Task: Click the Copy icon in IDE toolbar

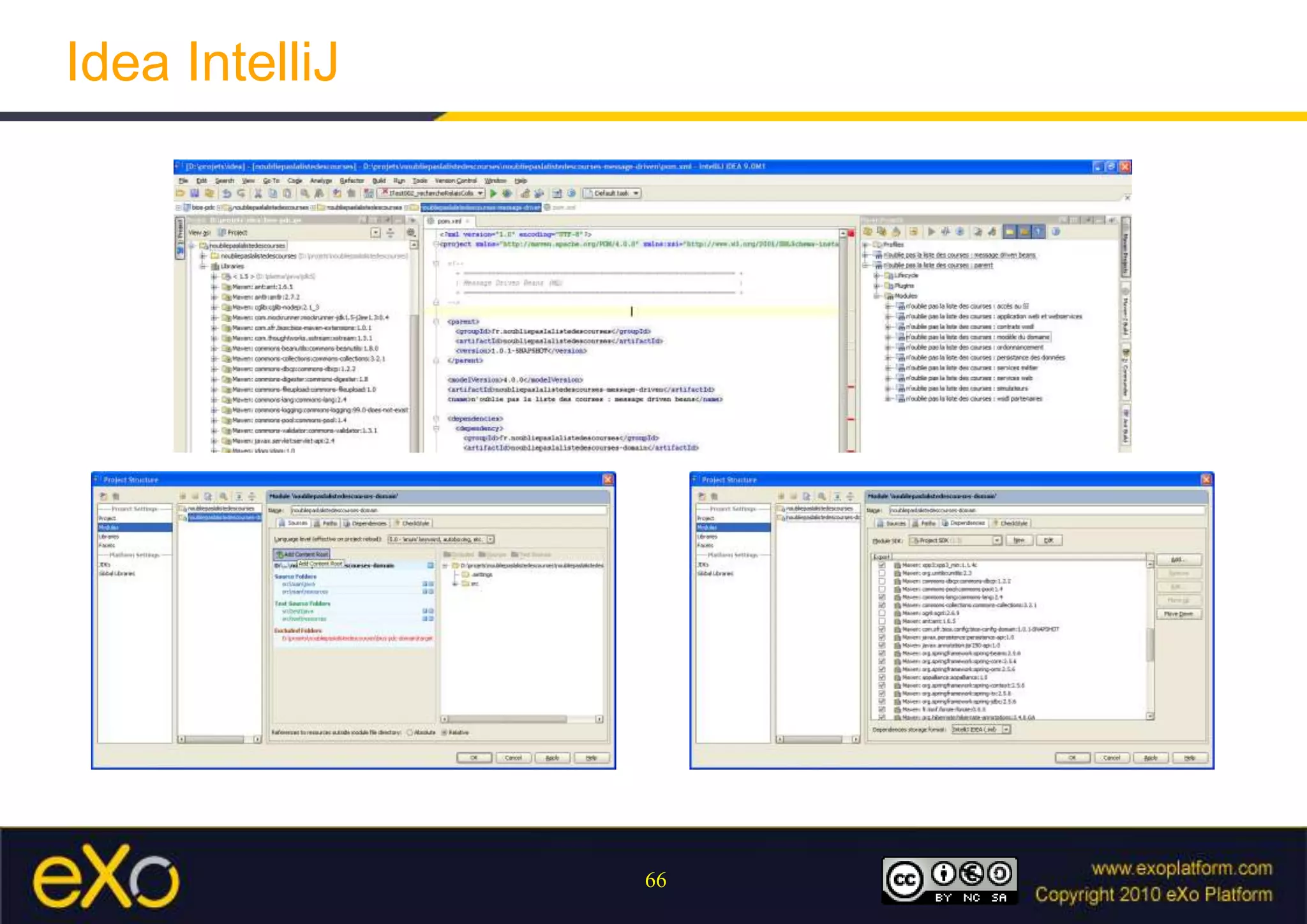Action: click(273, 193)
